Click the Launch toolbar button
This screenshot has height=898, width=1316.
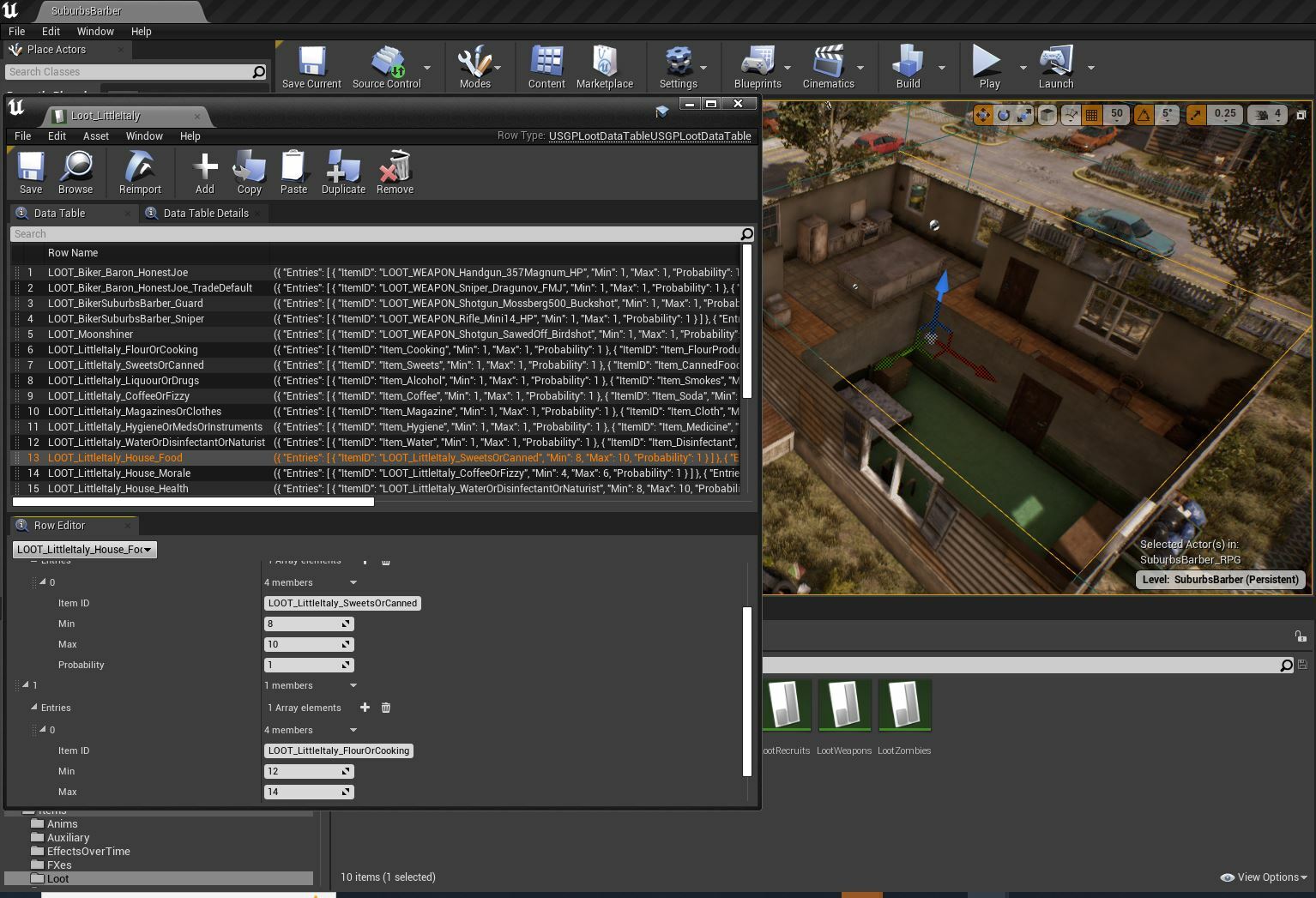[x=1056, y=68]
